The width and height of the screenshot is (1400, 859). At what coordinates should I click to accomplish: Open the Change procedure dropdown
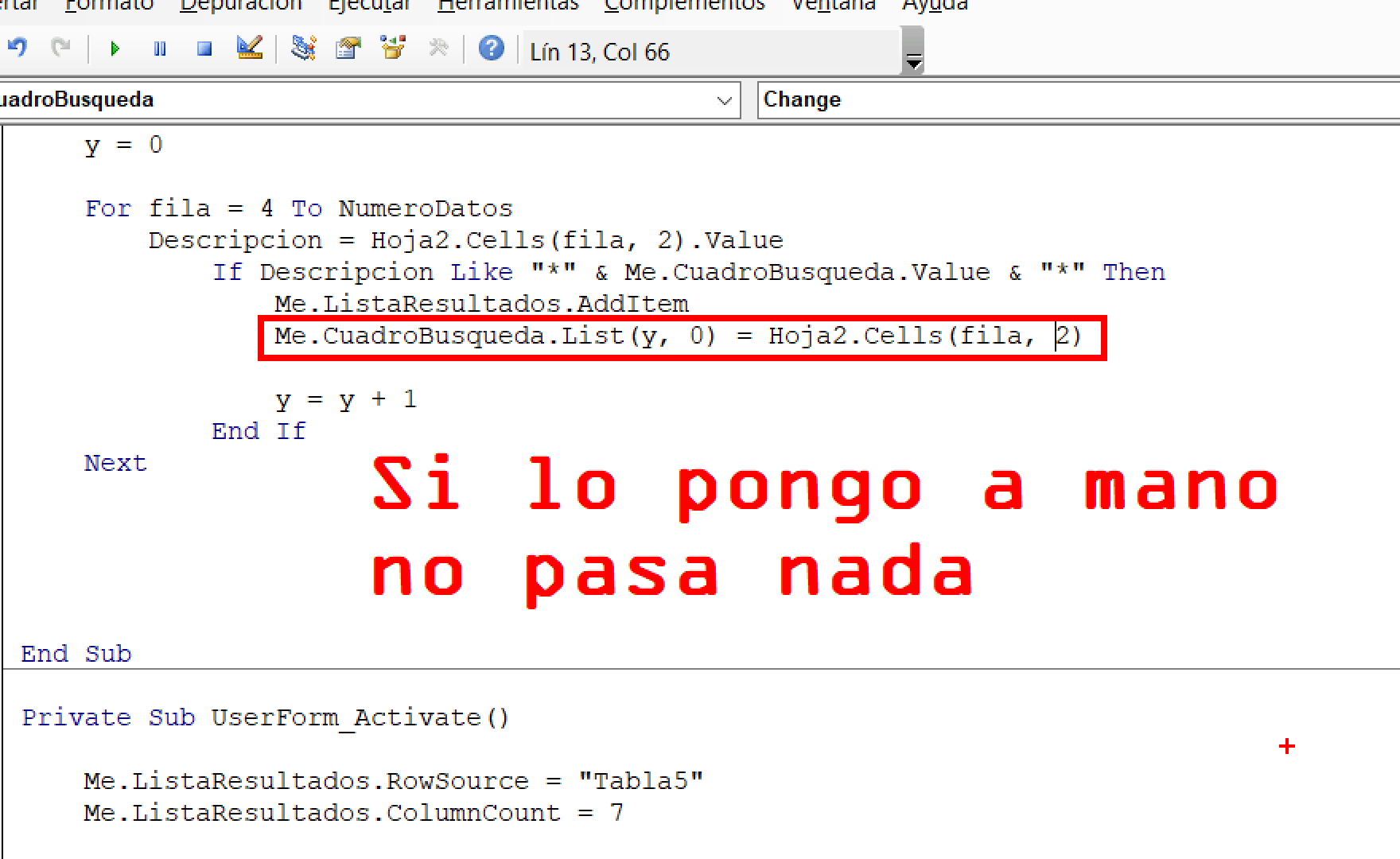coord(1079,100)
